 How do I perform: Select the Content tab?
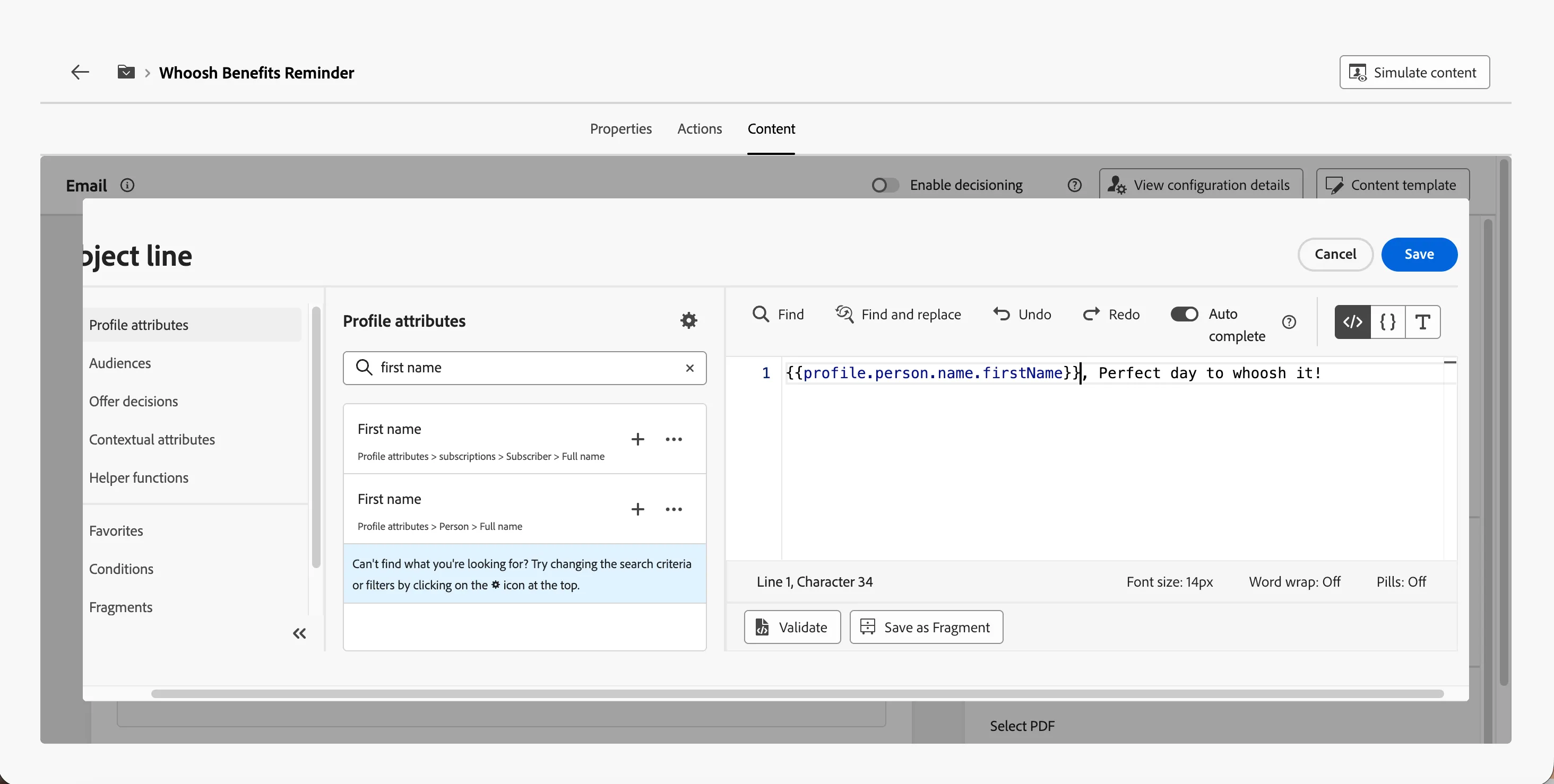point(771,129)
